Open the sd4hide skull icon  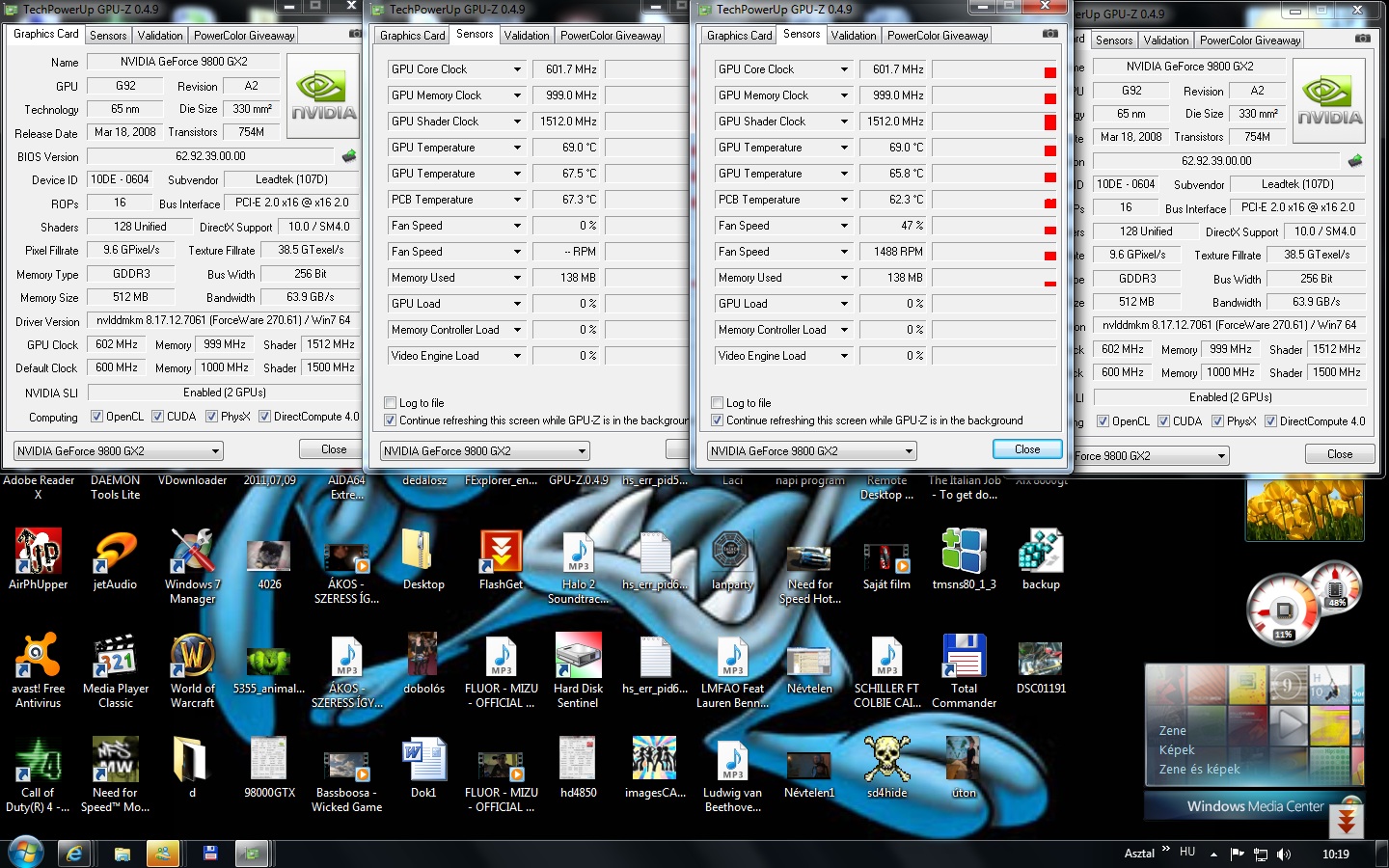(886, 769)
